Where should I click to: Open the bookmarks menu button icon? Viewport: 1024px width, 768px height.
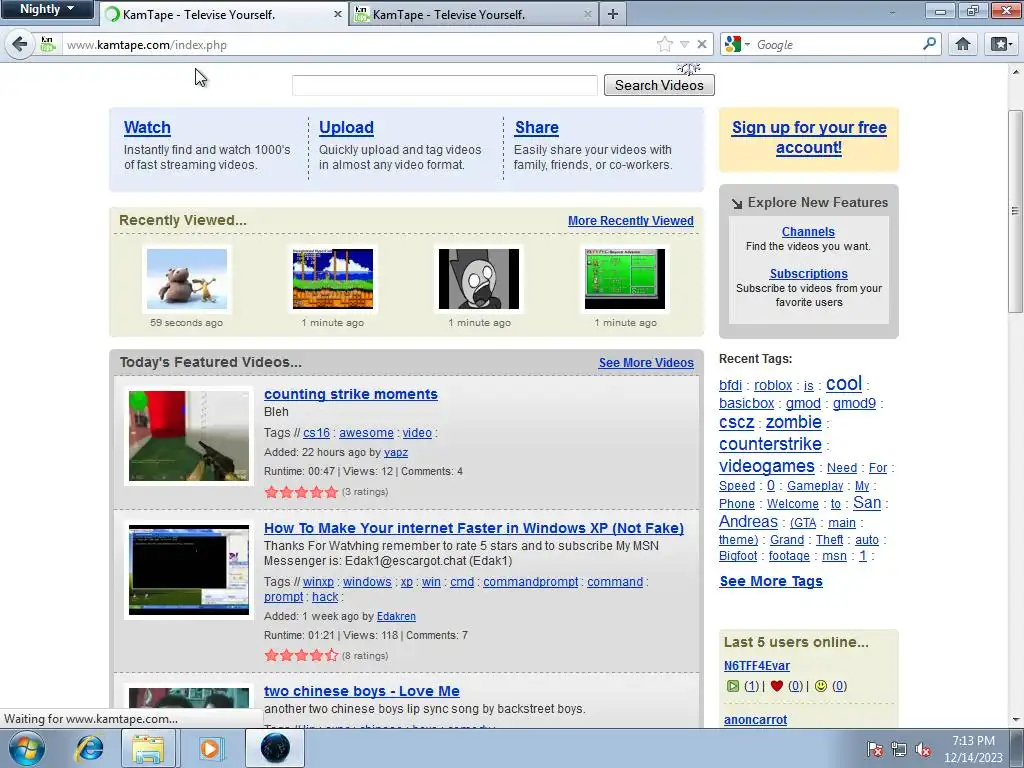[x=1001, y=44]
